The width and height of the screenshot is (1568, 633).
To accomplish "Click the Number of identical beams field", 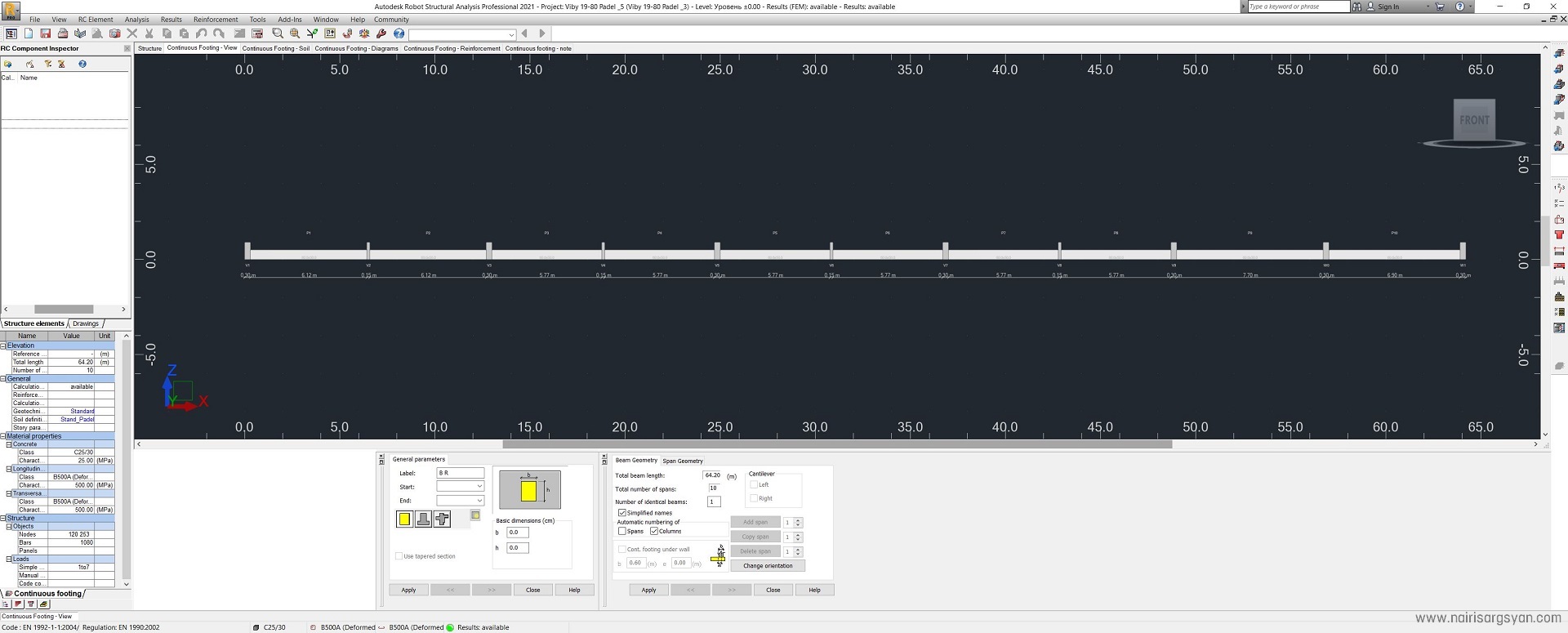I will (714, 501).
